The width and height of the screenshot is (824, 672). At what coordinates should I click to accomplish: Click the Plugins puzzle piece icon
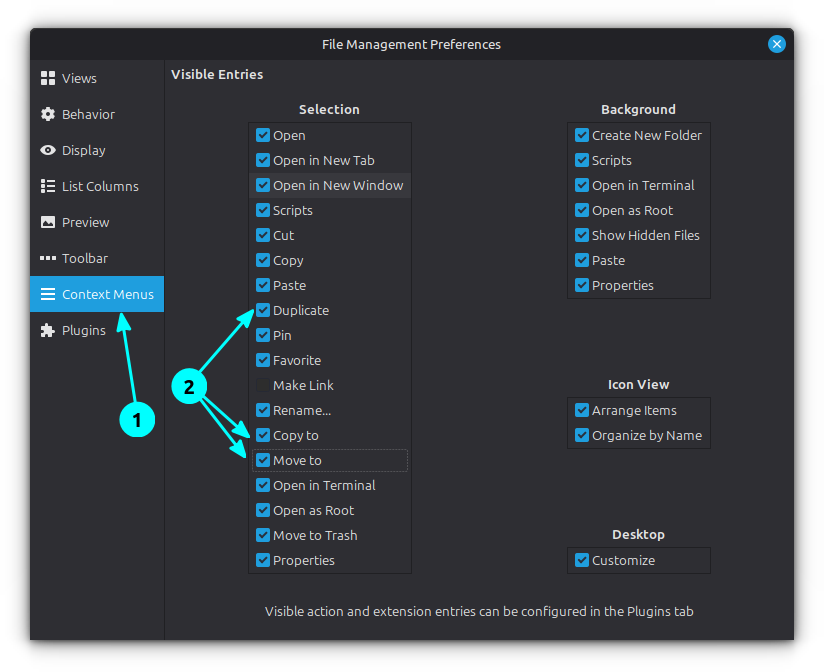tap(47, 330)
